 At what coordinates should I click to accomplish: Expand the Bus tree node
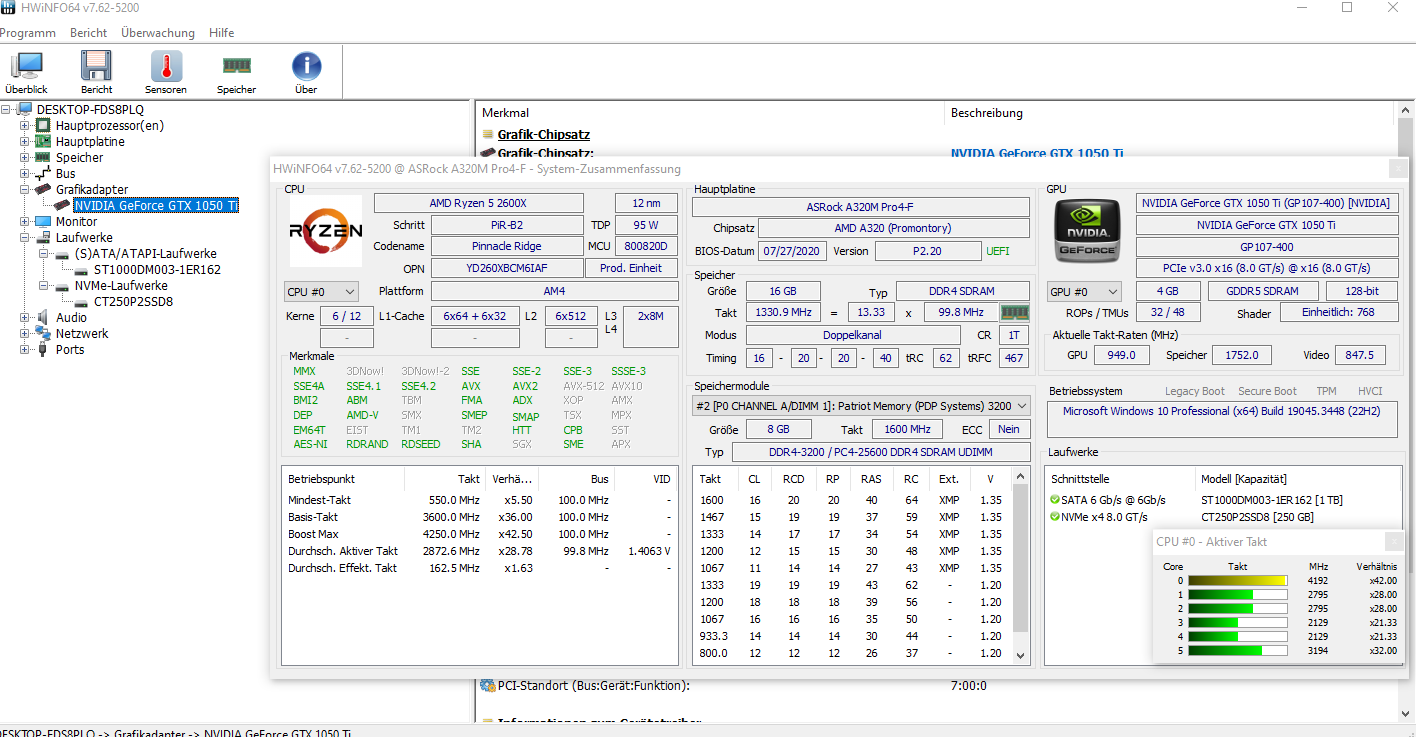25,174
